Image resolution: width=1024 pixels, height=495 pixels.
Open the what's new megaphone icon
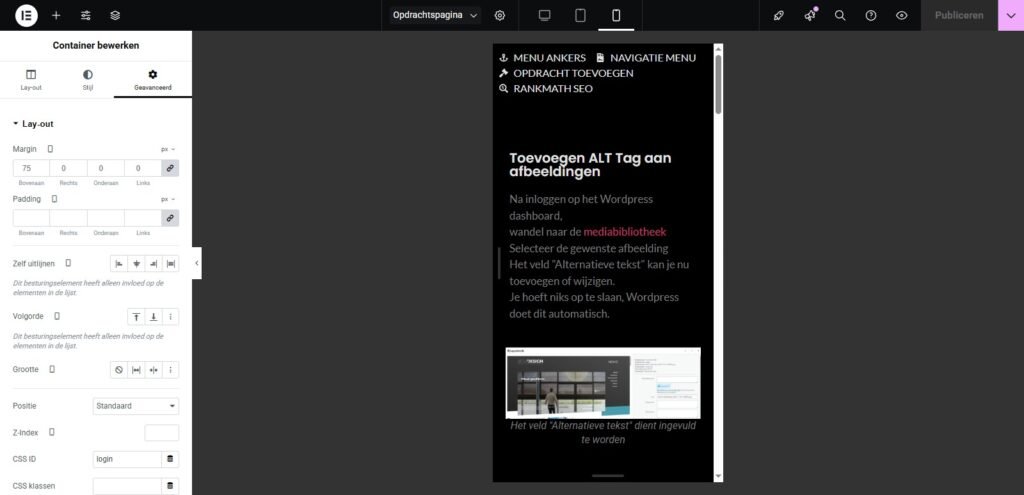click(810, 15)
